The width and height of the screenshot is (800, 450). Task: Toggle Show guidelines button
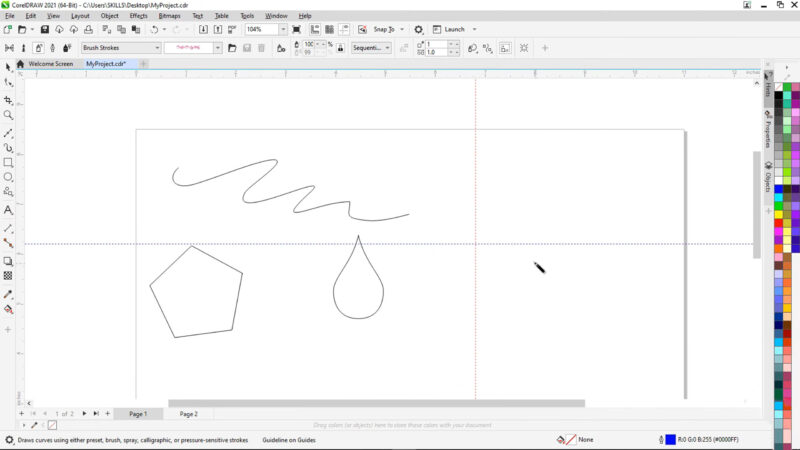pos(344,30)
